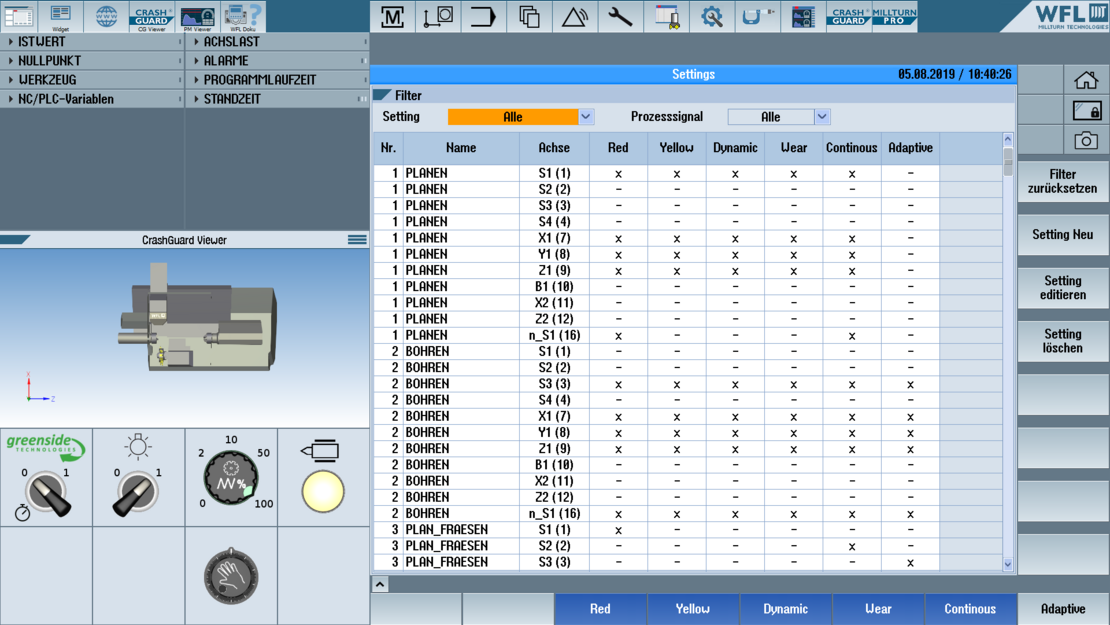Click the wrench tool icon
This screenshot has width=1110, height=625.
[620, 16]
